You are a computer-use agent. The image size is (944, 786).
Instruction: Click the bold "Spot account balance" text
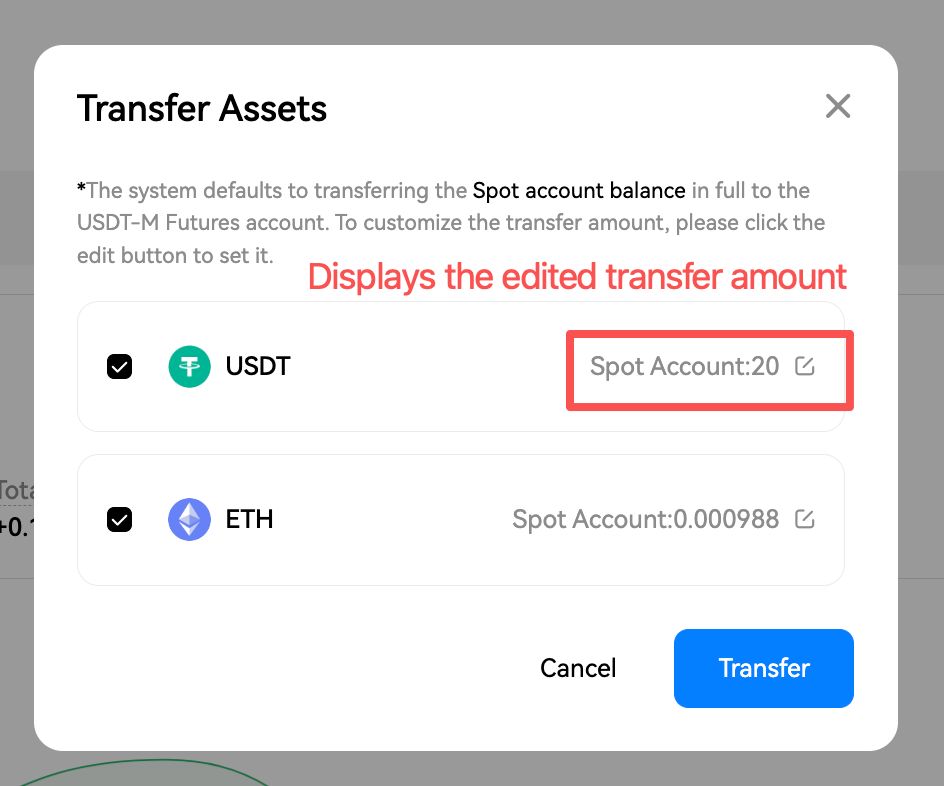tap(579, 190)
